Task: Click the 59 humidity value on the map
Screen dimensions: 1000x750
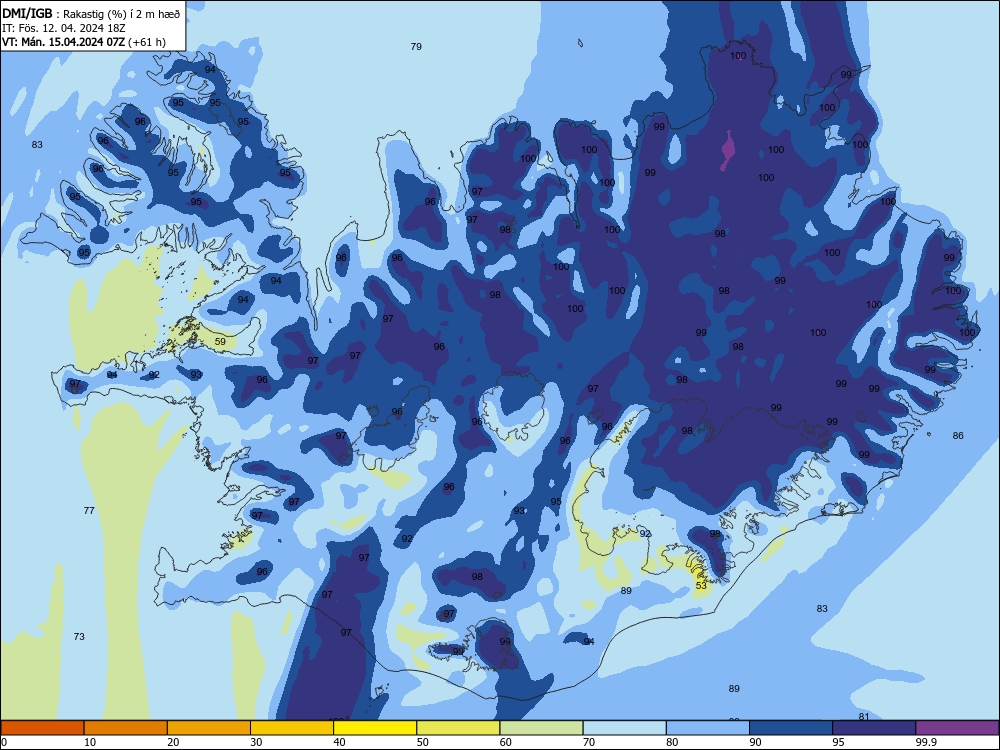Action: 220,342
